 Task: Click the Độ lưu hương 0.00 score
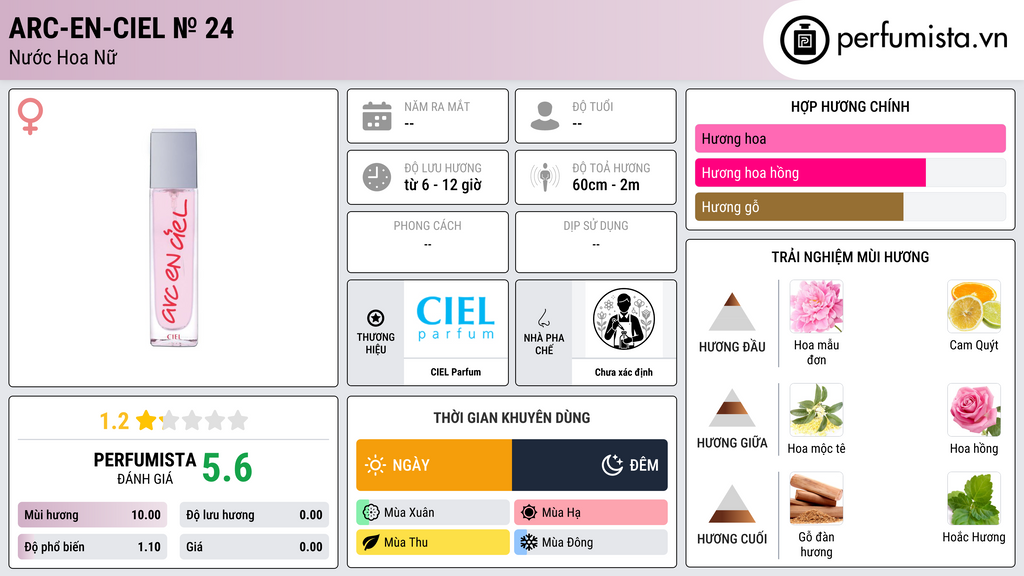tap(254, 515)
